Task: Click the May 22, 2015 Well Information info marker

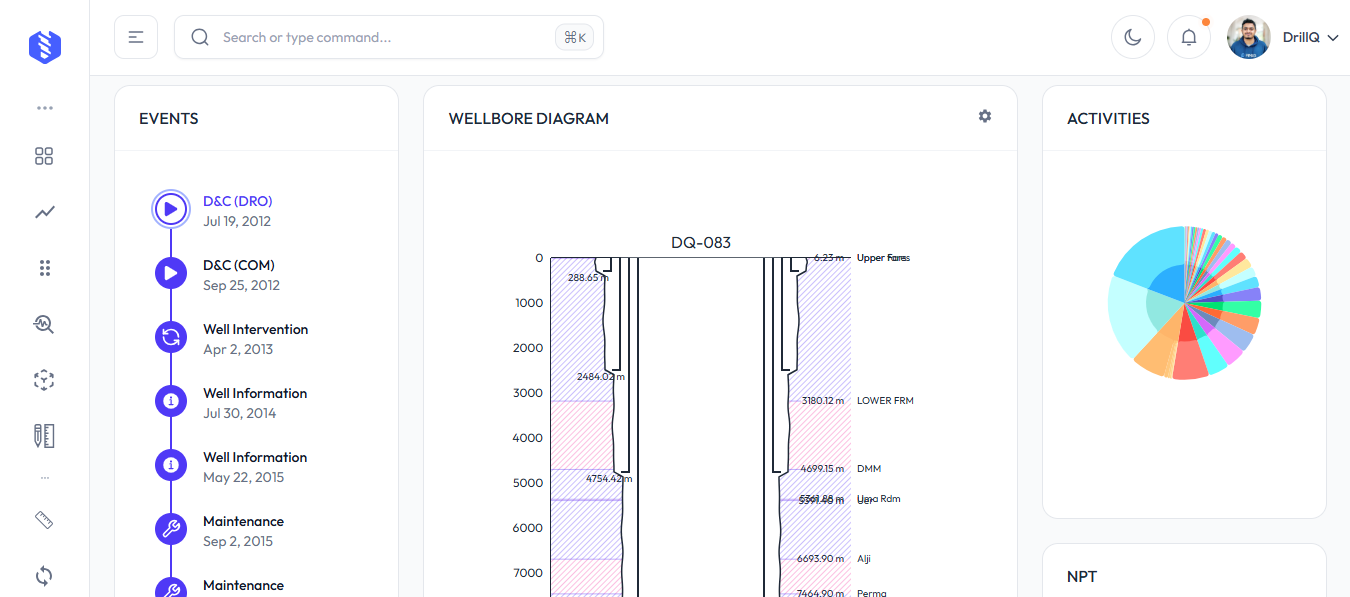Action: pos(171,465)
